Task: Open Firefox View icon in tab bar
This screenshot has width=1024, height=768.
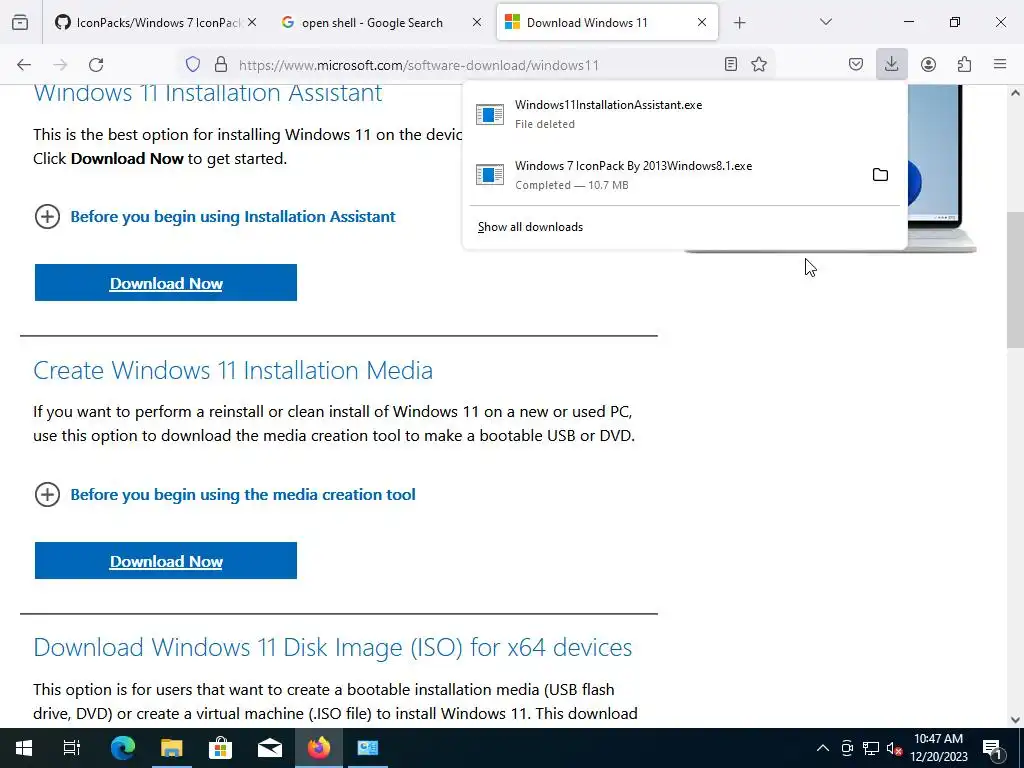Action: (20, 23)
